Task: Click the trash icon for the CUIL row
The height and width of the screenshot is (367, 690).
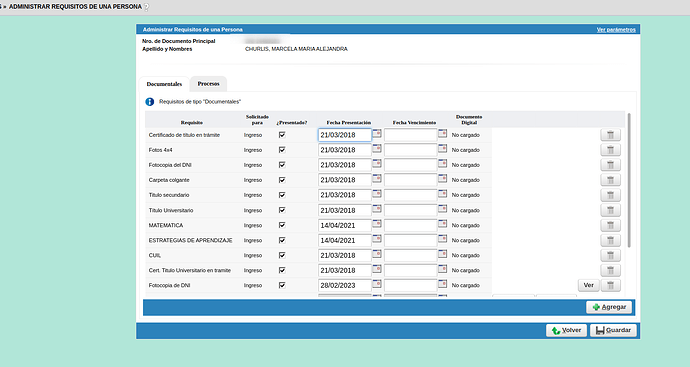Action: tap(610, 255)
